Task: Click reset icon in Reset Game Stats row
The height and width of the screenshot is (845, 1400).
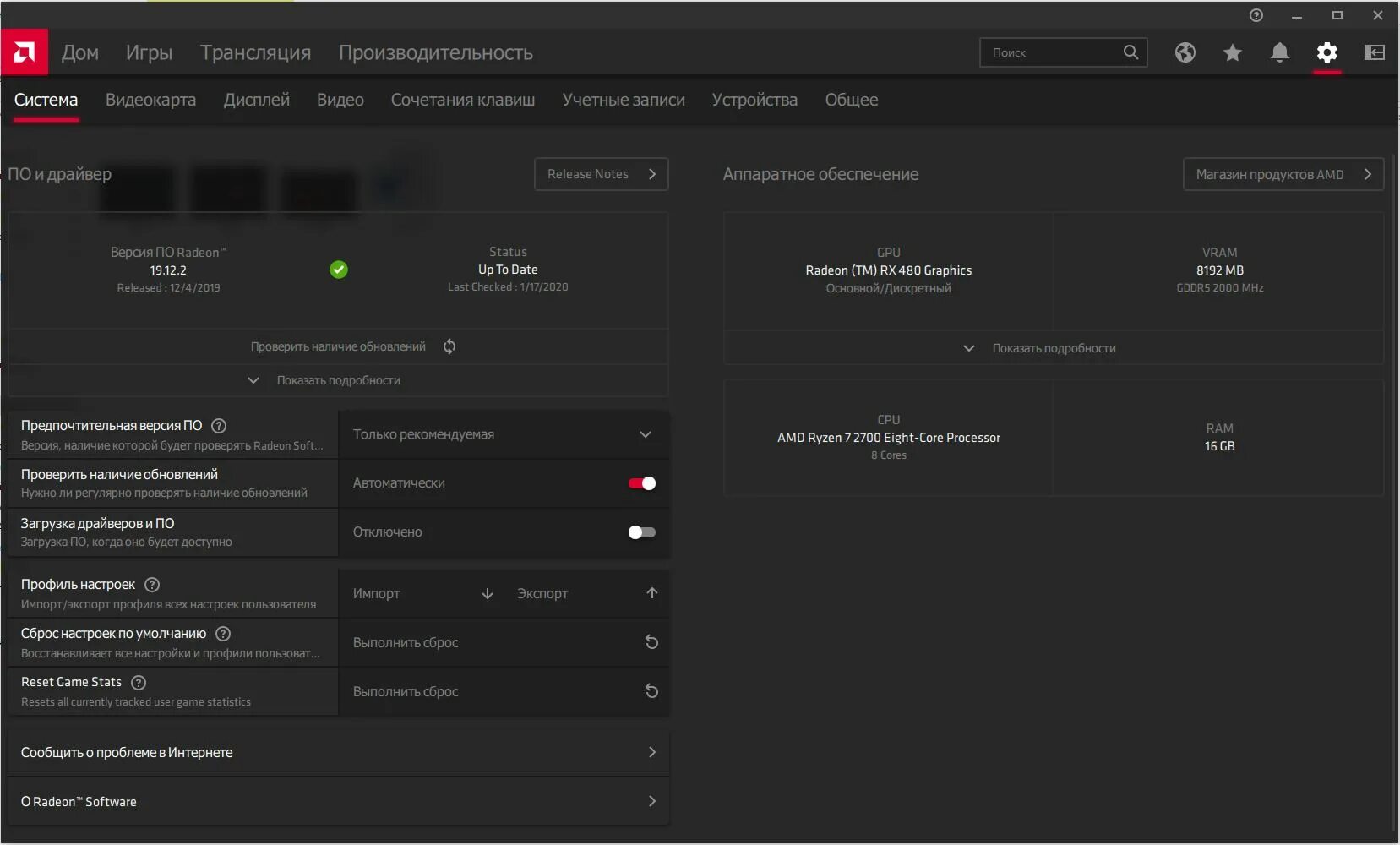Action: click(651, 691)
